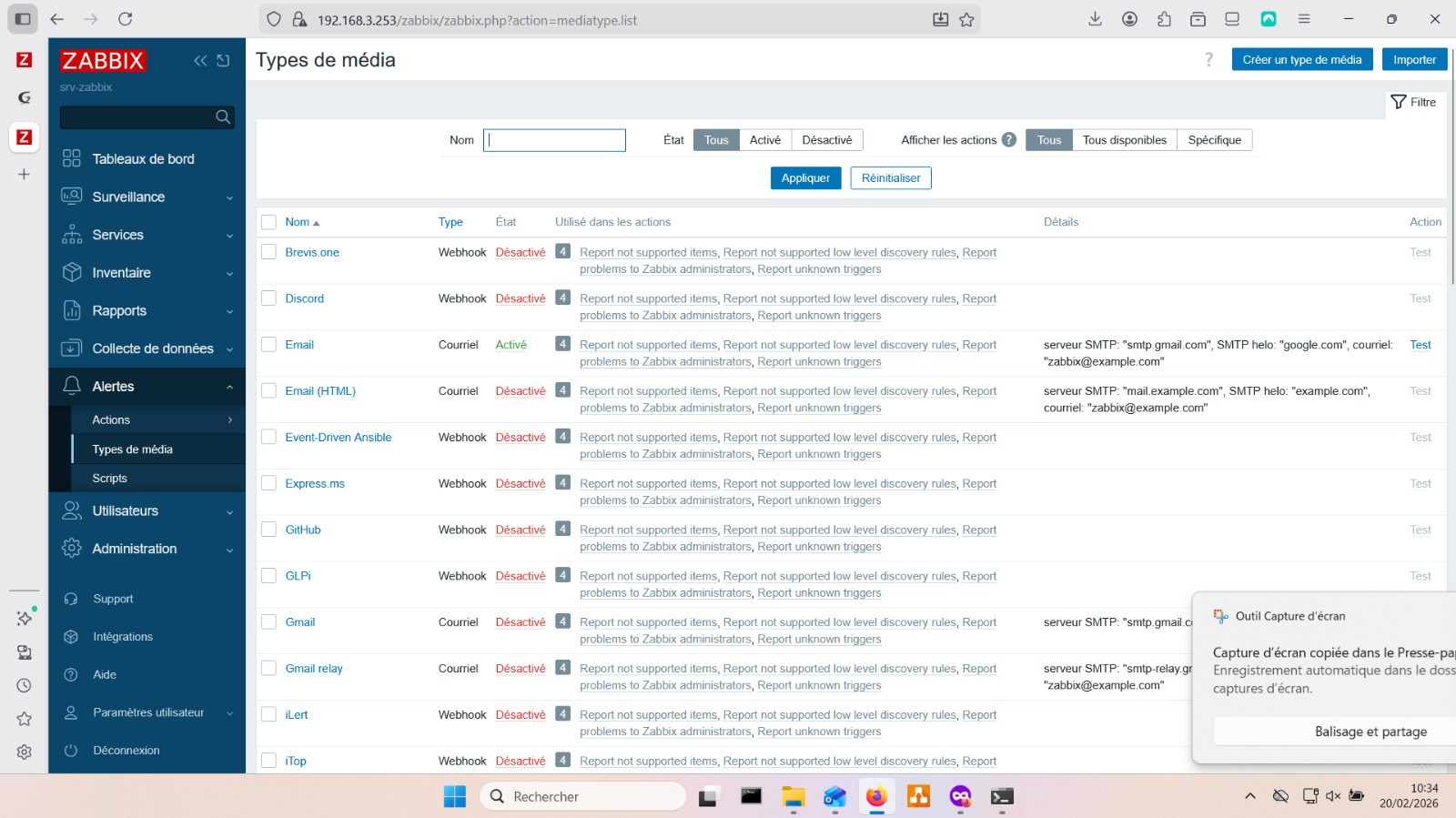Click the Déconnexion power icon
The width and height of the screenshot is (1456, 818).
(71, 751)
